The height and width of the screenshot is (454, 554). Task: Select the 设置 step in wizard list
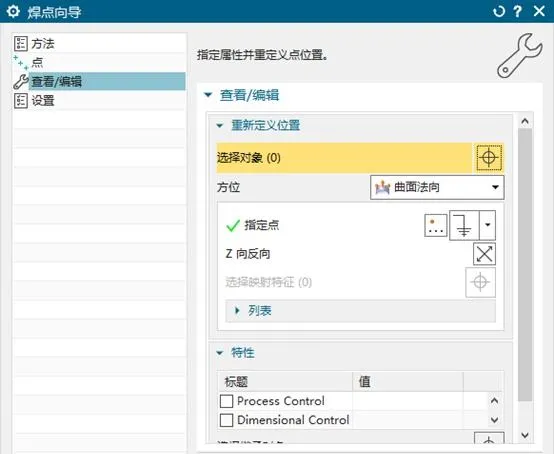[x=99, y=101]
